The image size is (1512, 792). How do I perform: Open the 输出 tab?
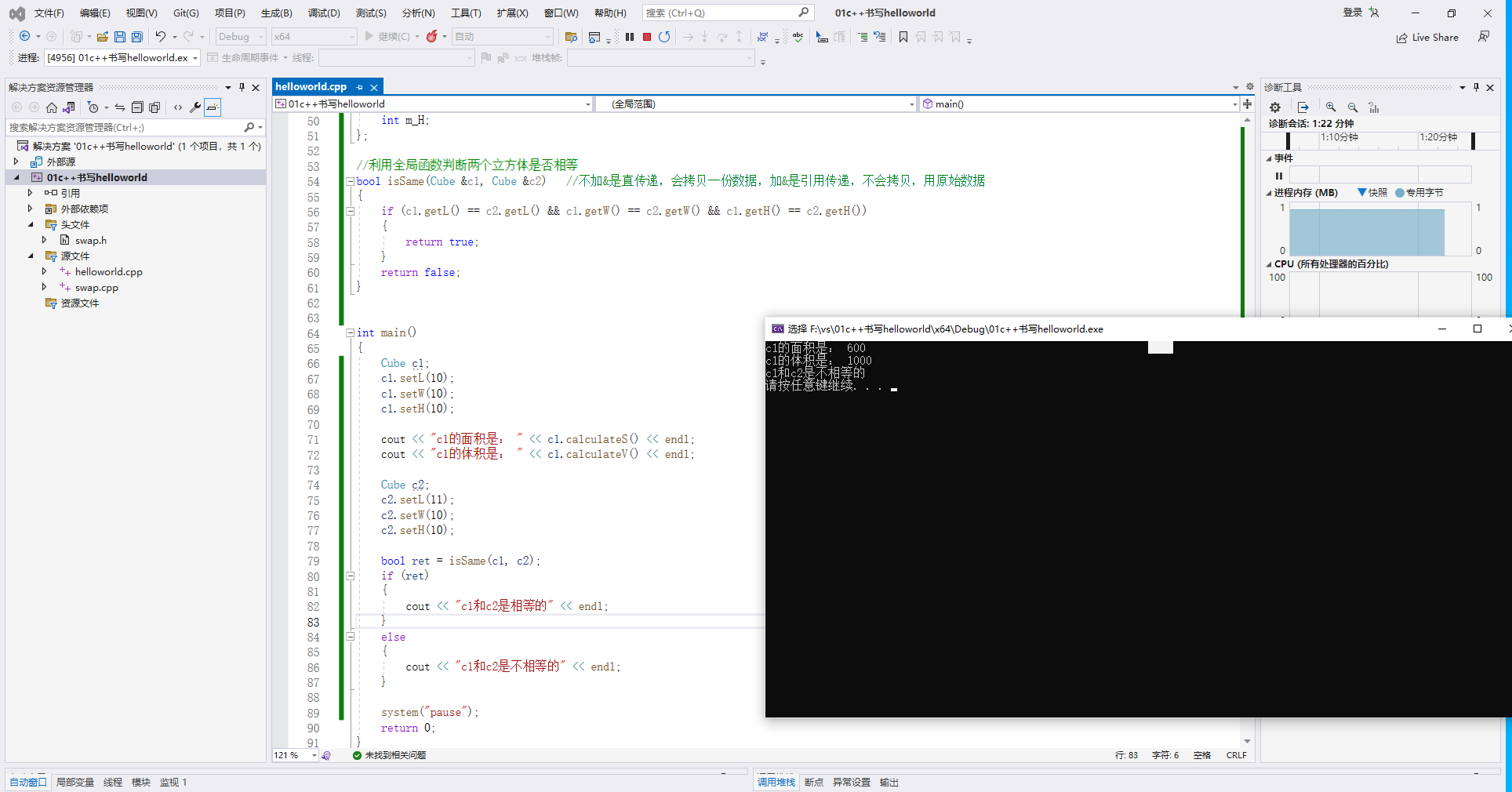pos(889,782)
